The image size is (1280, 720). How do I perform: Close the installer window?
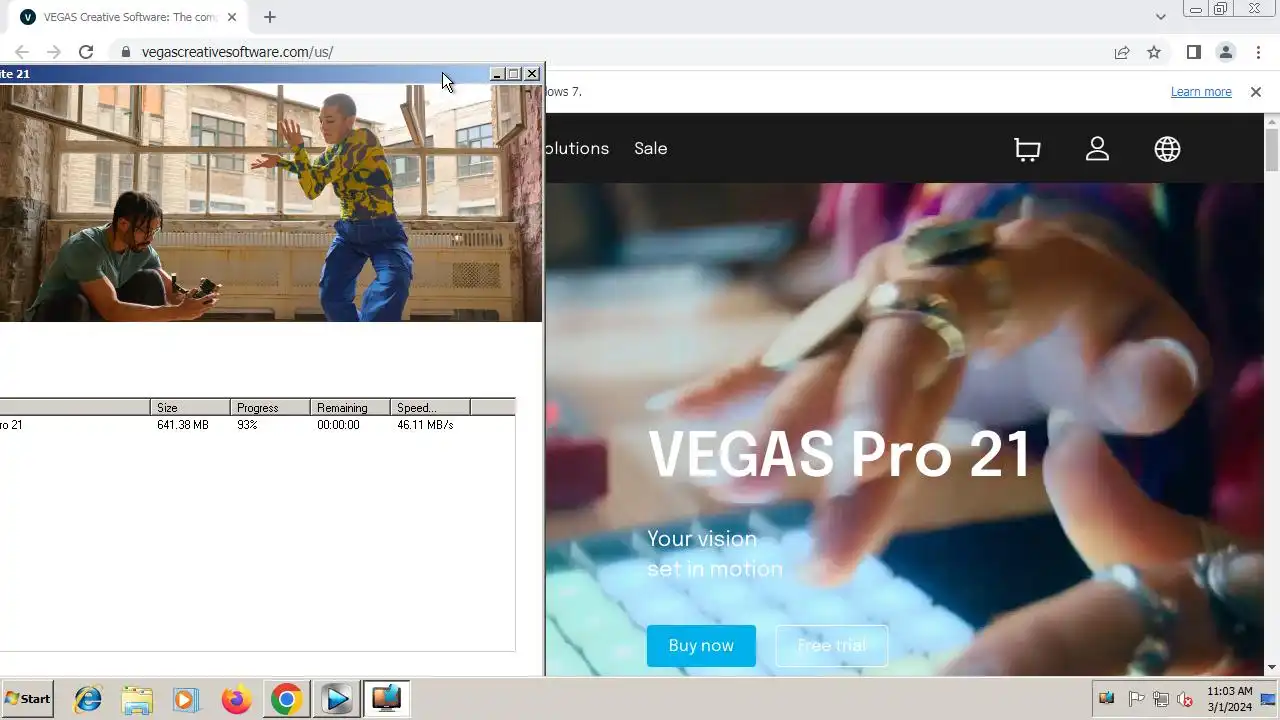coord(532,74)
